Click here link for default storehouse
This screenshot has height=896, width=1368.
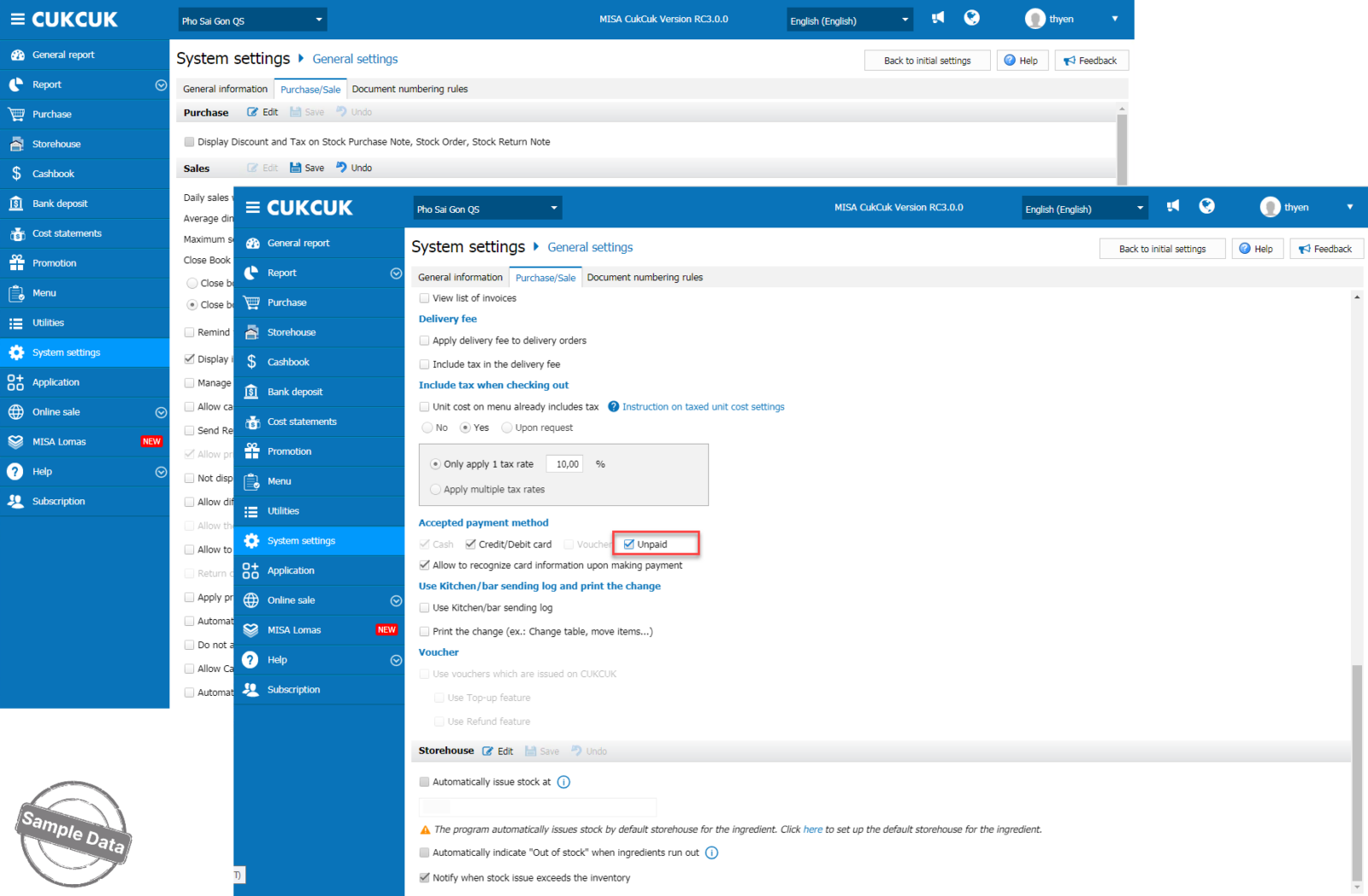click(813, 829)
